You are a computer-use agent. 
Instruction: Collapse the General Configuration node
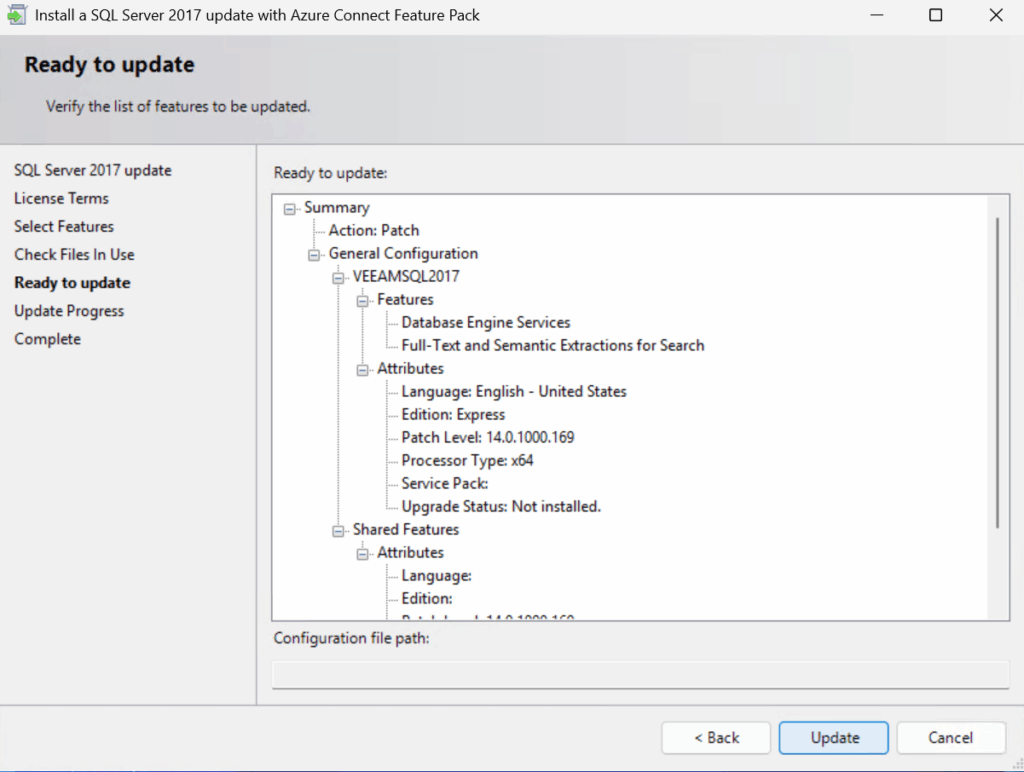[x=314, y=255]
